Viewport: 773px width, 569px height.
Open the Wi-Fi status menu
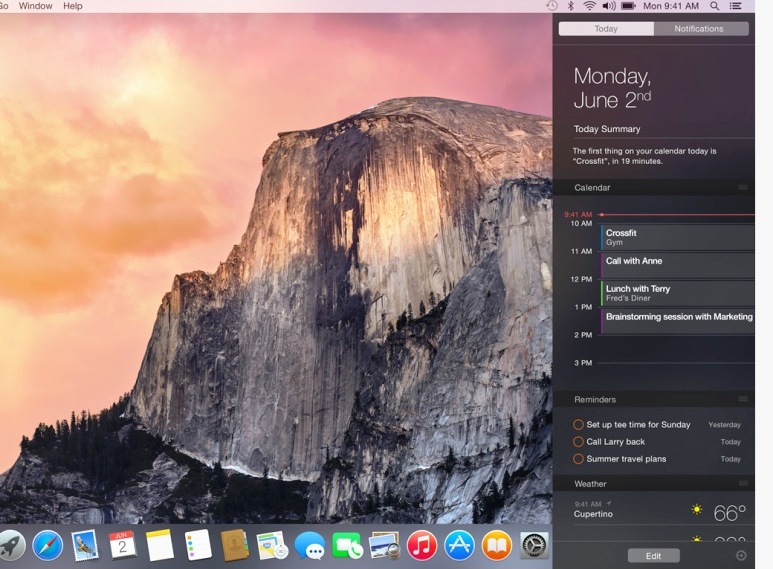coord(589,6)
